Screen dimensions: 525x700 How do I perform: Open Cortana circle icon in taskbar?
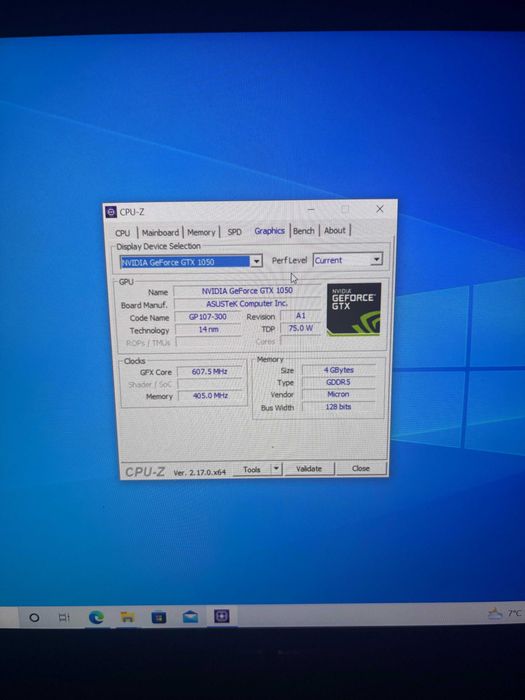(34, 618)
